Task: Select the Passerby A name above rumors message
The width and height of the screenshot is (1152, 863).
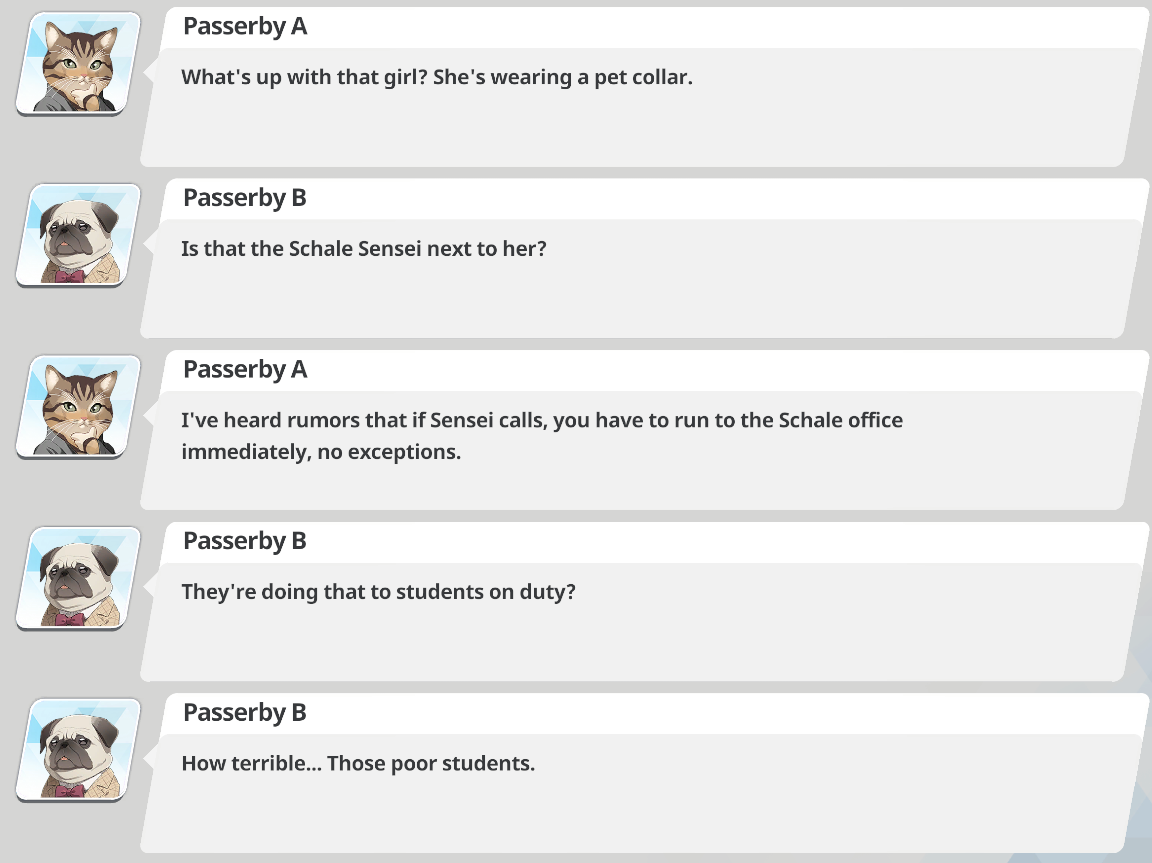Action: pyautogui.click(x=245, y=369)
